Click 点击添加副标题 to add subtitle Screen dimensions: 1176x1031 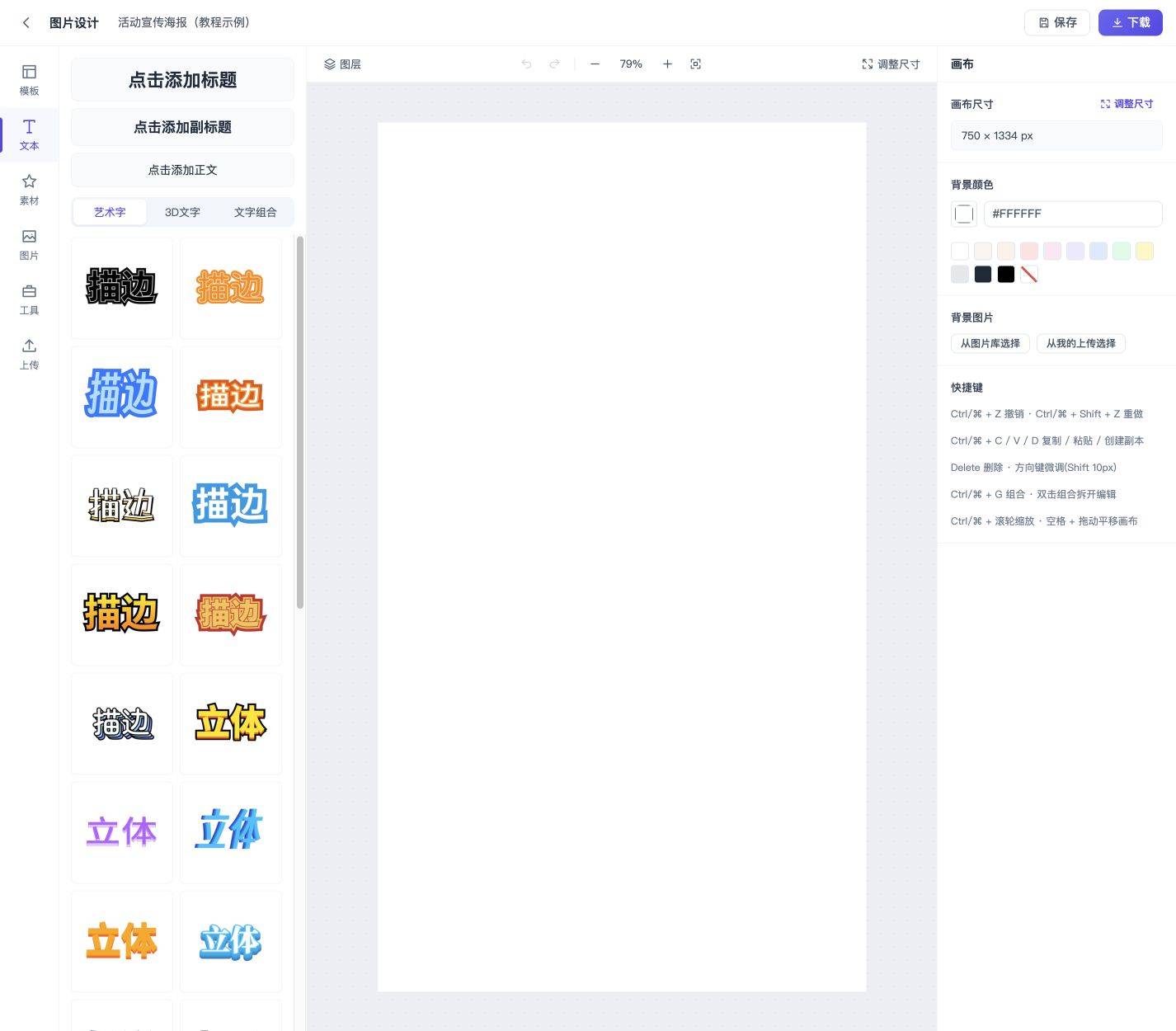click(x=182, y=127)
